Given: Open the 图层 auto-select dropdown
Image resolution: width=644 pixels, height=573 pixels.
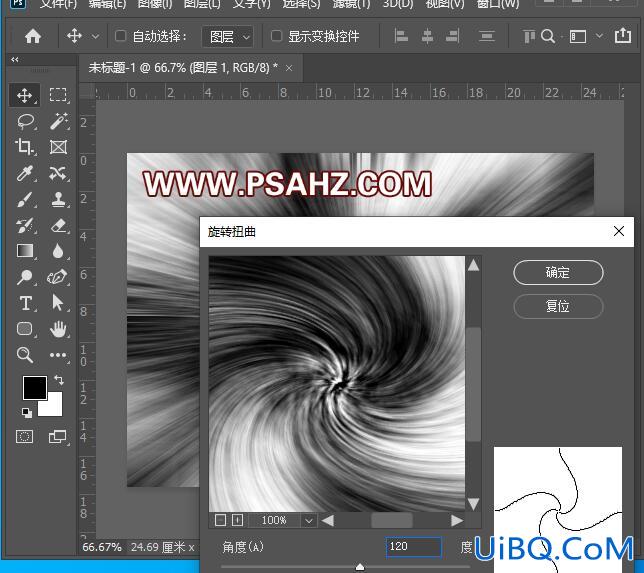Looking at the screenshot, I should [x=228, y=37].
